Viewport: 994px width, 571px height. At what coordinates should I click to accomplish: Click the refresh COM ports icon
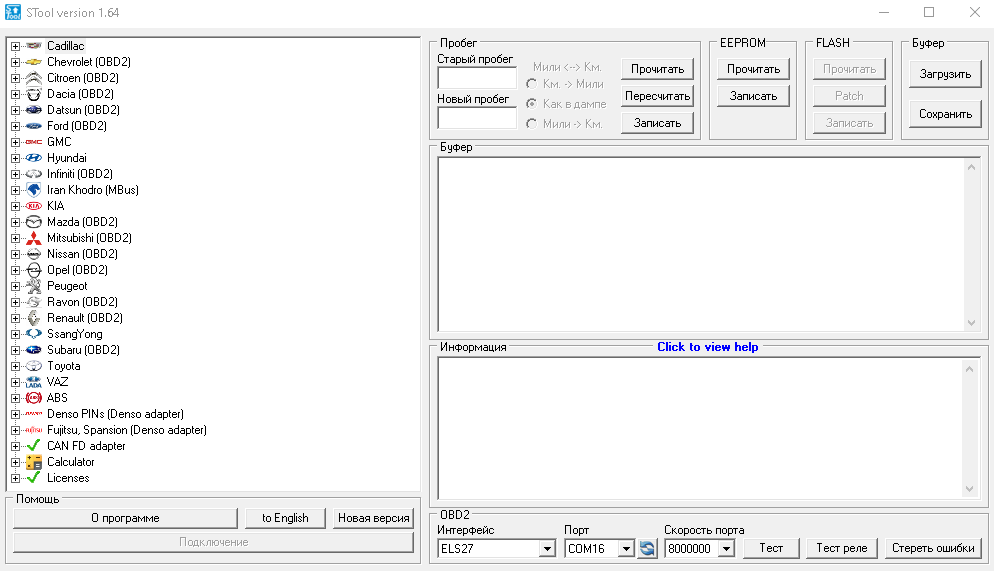648,548
